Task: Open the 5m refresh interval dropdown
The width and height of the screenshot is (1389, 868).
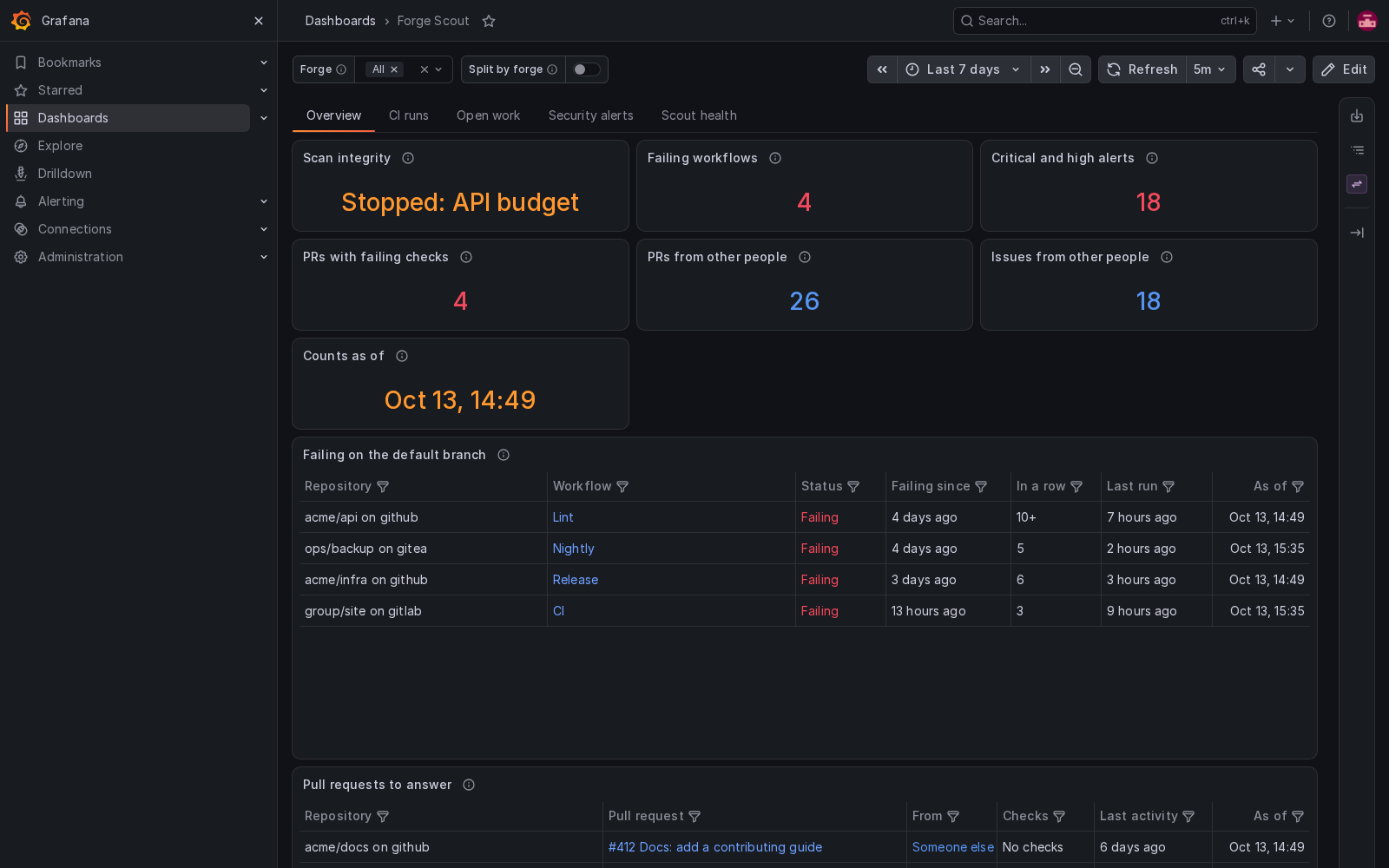Action: (1210, 69)
